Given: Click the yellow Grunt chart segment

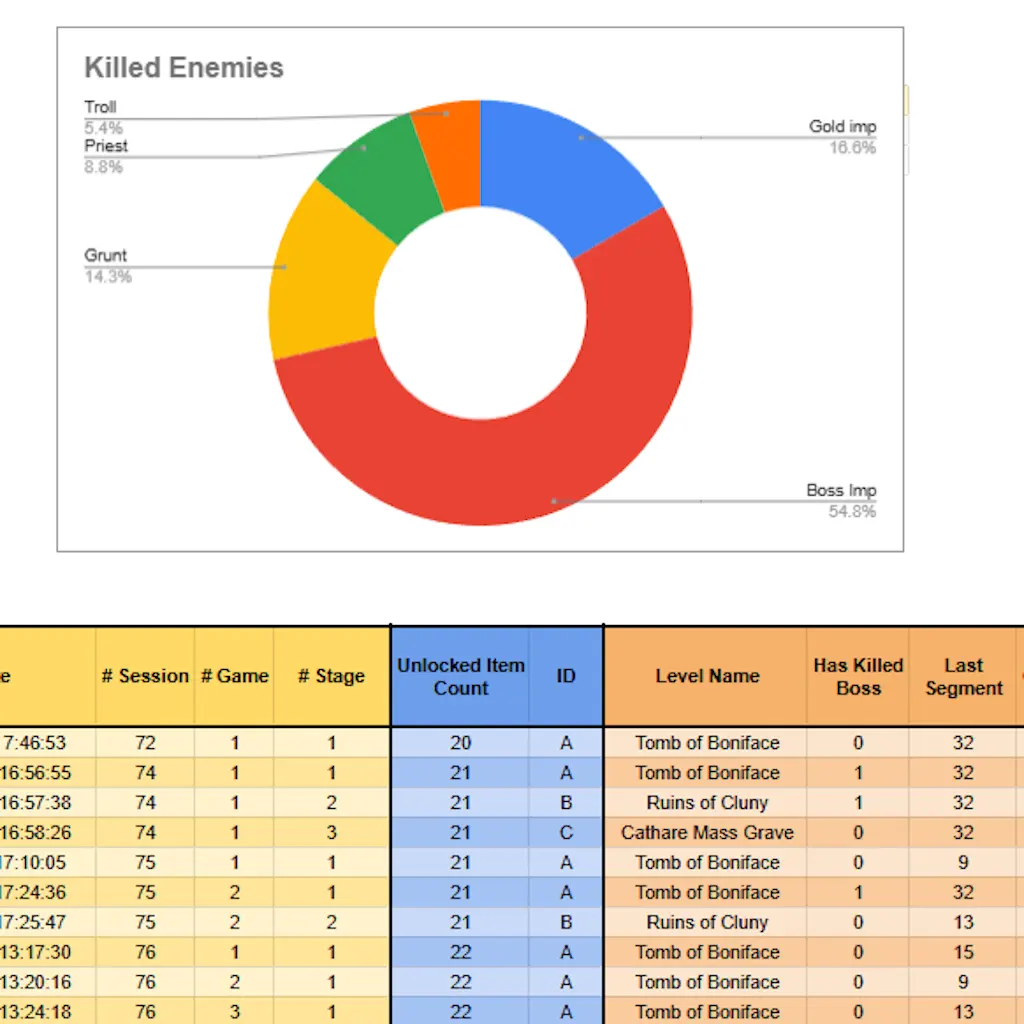Looking at the screenshot, I should [x=322, y=270].
